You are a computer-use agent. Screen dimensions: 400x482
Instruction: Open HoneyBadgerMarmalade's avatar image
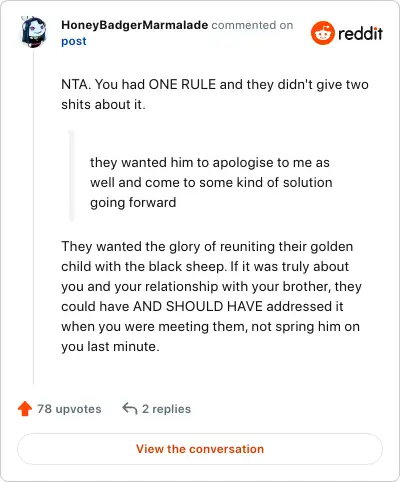33,32
